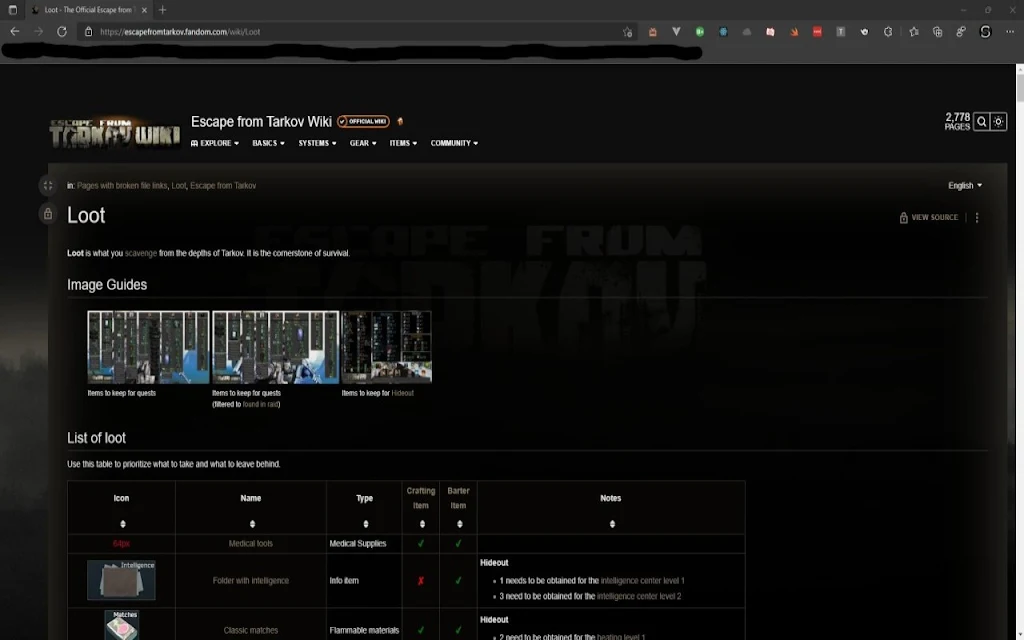
Task: Open the blue atom extension icon
Action: [723, 31]
